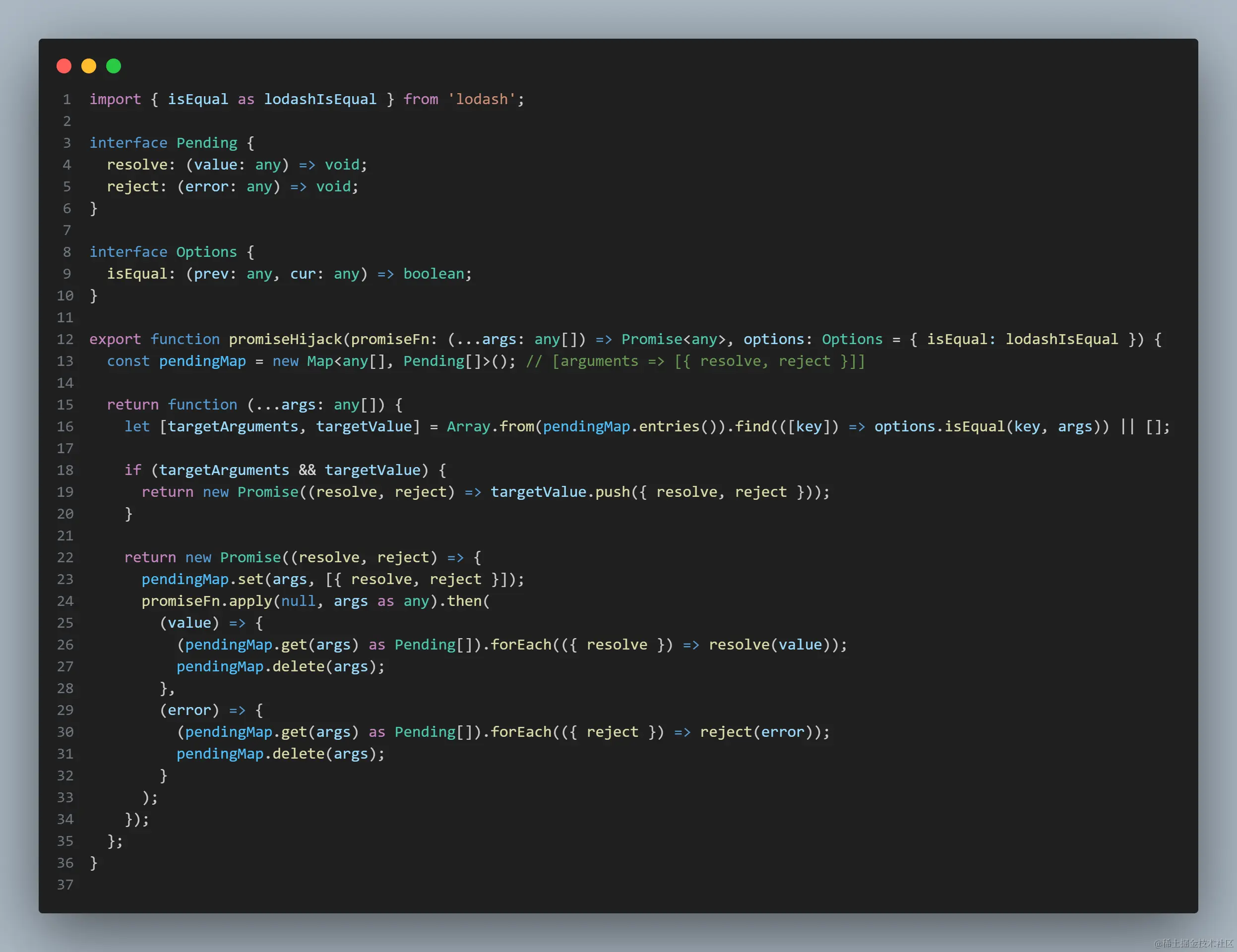Click pendingMap.set call on line 23
Image resolution: width=1237 pixels, height=952 pixels.
tap(202, 579)
